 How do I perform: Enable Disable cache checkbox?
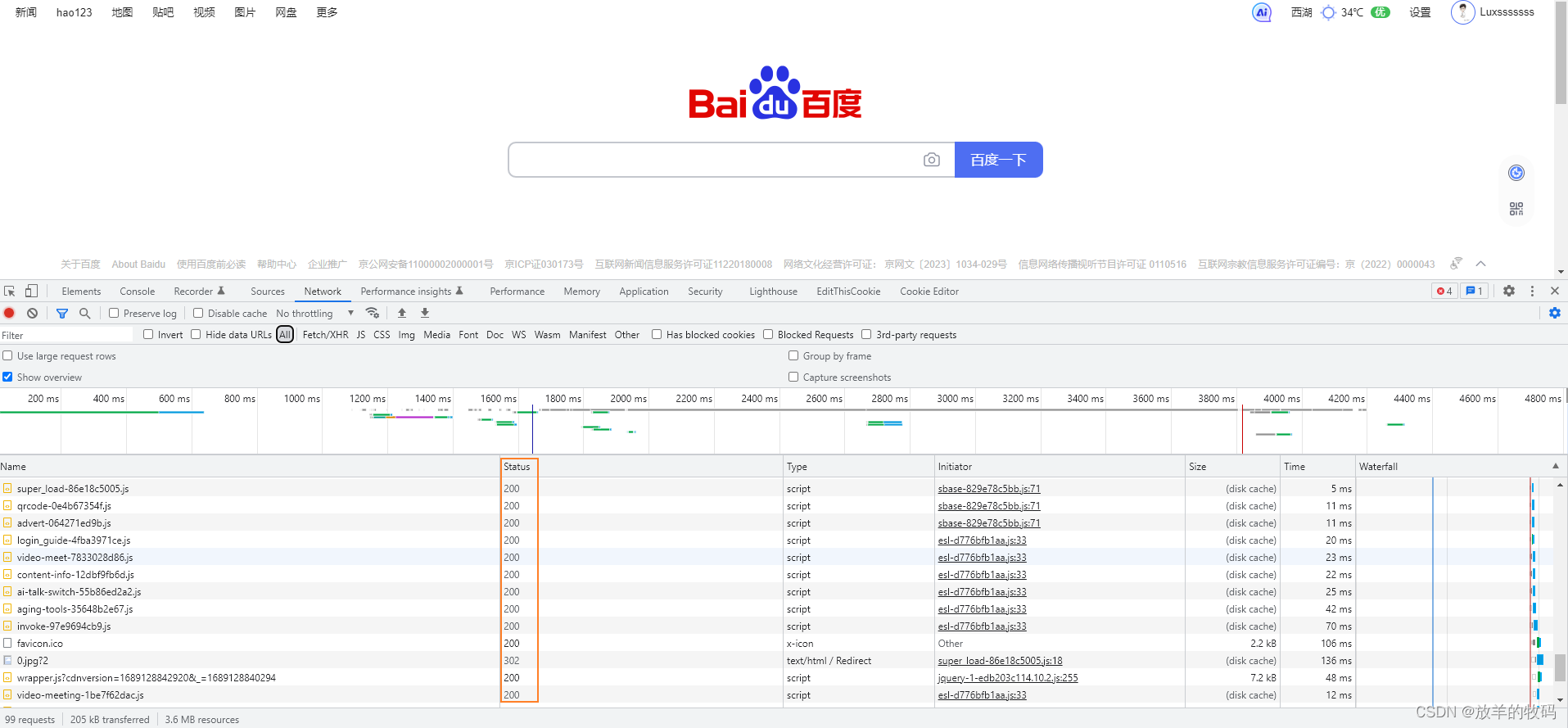198,313
